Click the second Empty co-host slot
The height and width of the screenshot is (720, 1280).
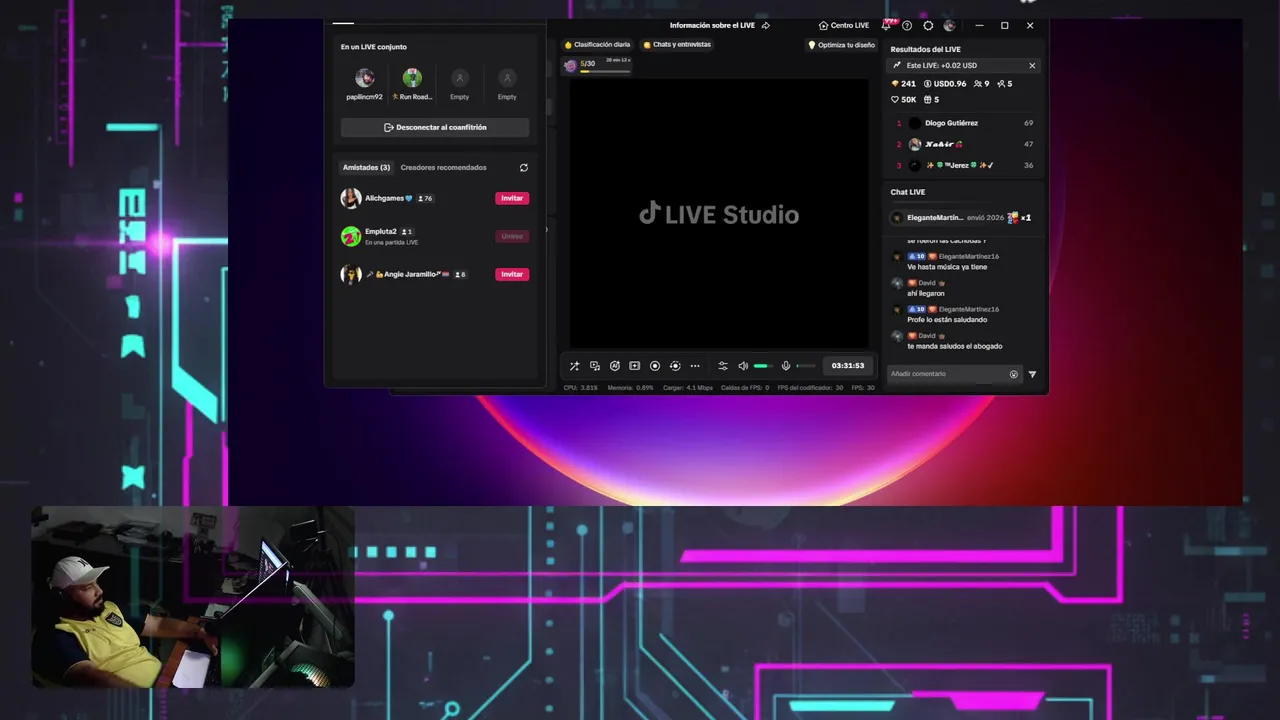507,78
